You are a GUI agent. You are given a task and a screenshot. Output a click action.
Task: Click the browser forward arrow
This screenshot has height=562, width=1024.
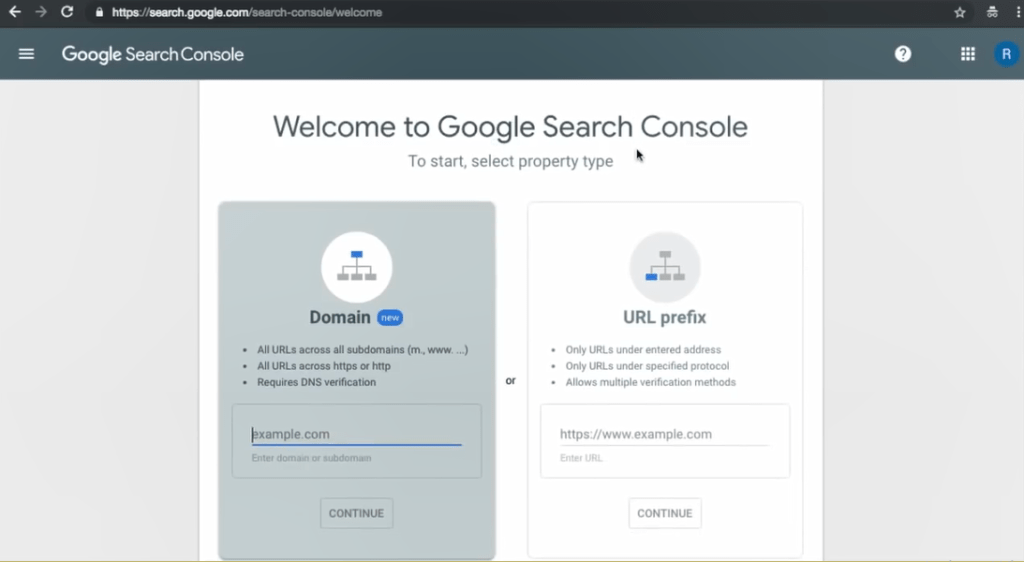[x=40, y=12]
